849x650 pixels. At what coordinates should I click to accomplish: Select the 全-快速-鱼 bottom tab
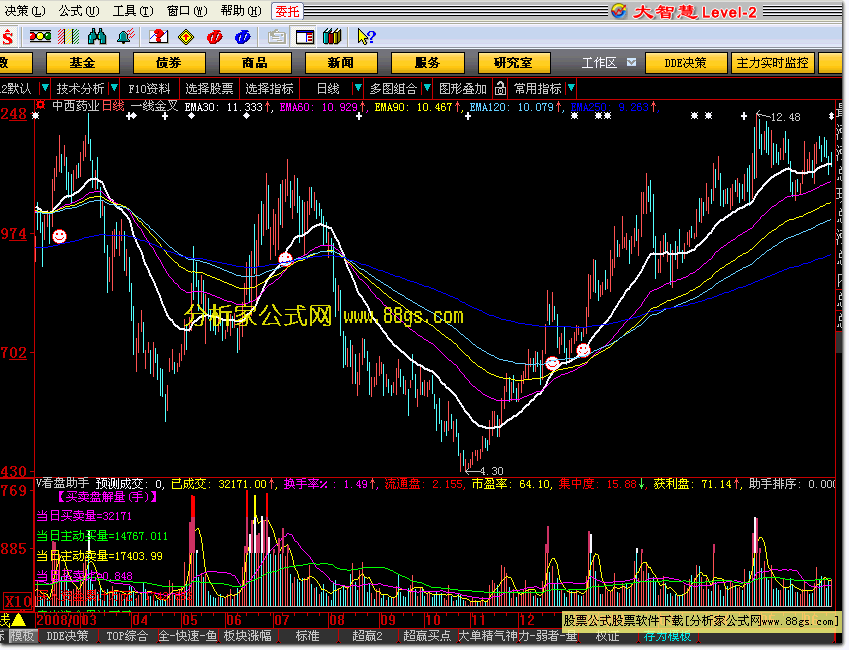click(188, 636)
